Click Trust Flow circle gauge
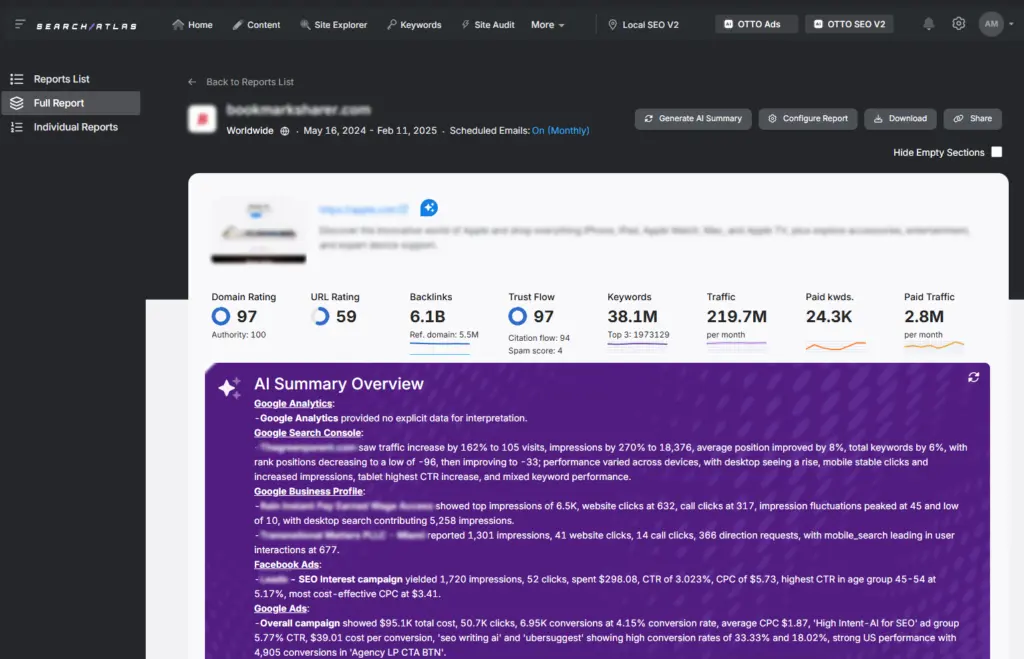 [x=517, y=316]
